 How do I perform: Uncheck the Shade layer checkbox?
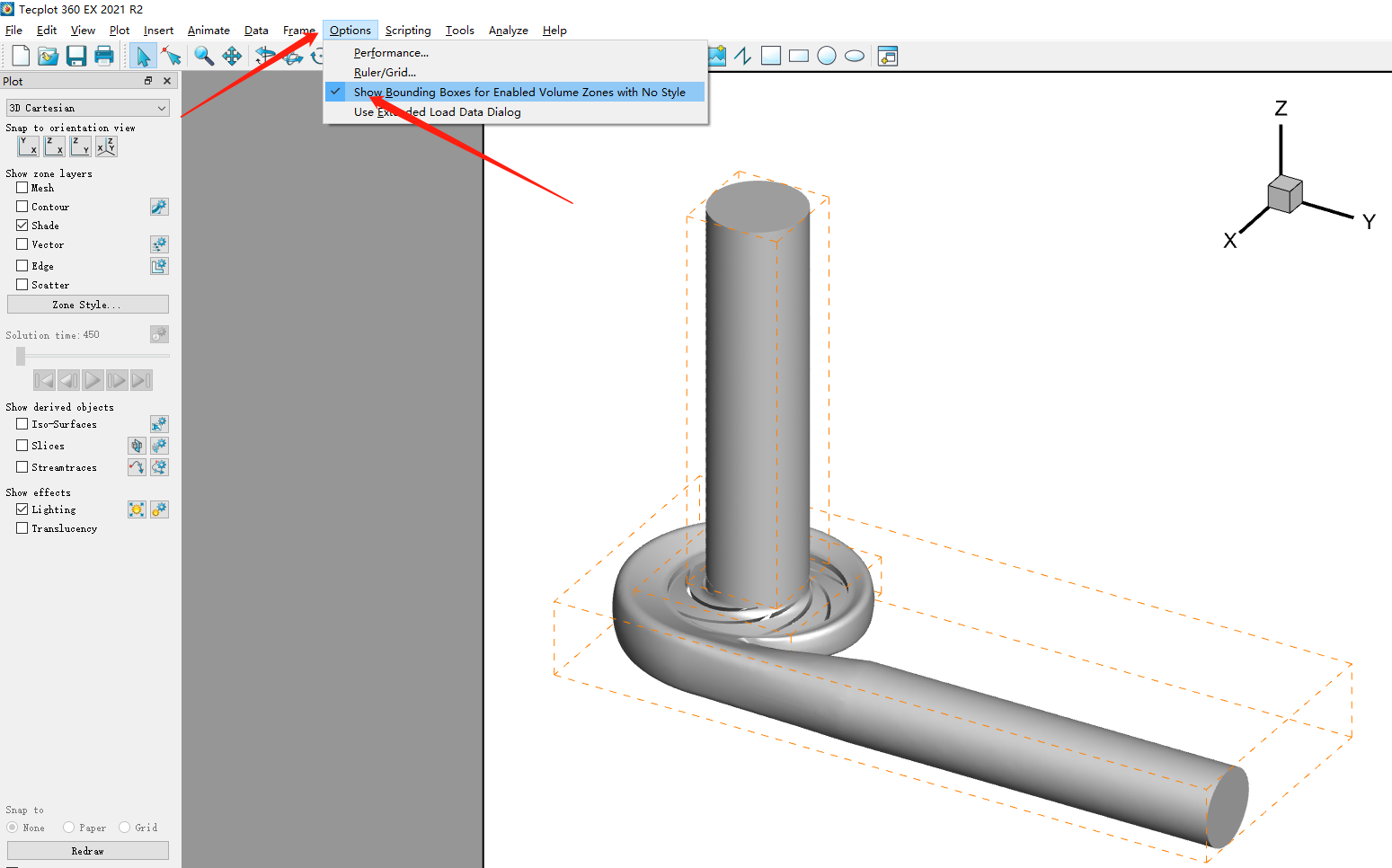22,226
